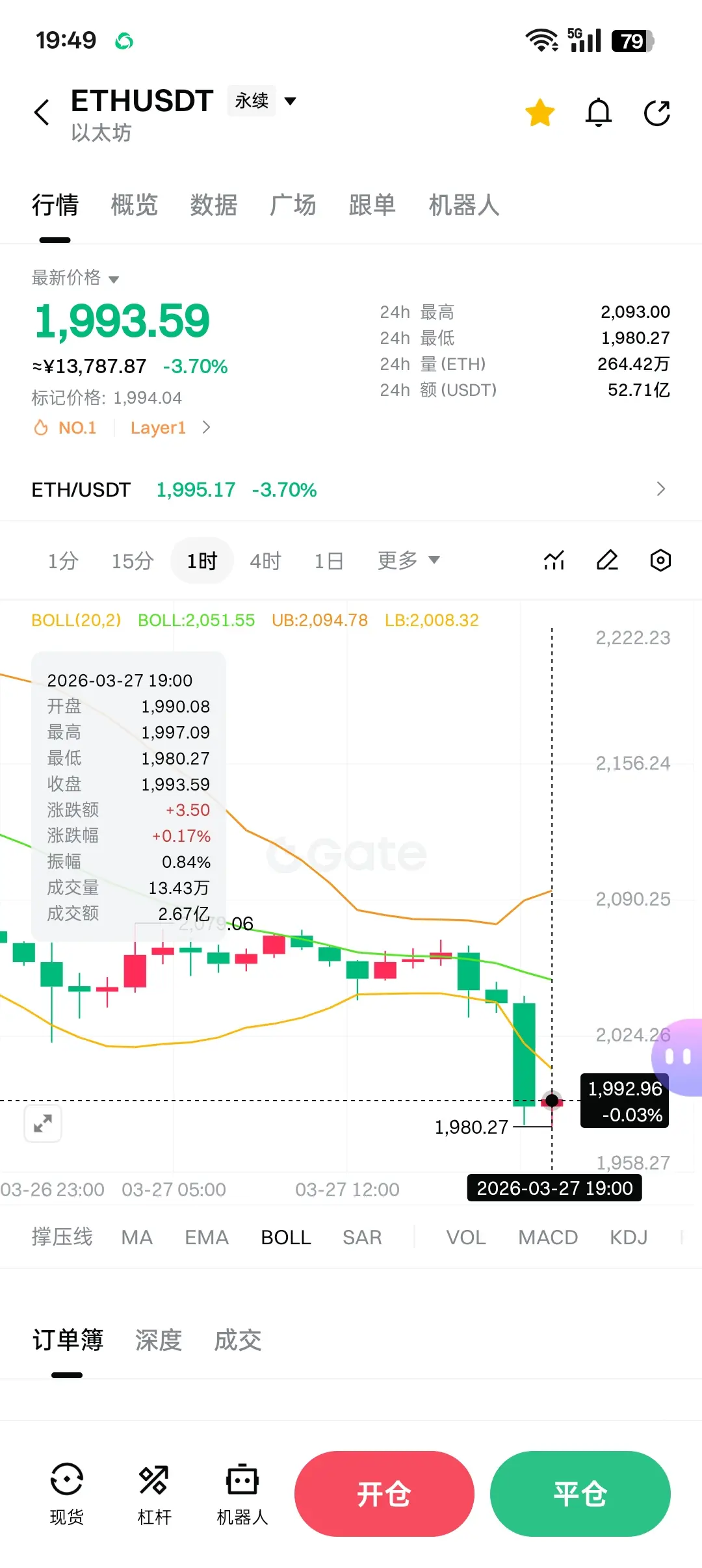
Task: Tap battery indicator showing 79
Action: [x=633, y=41]
